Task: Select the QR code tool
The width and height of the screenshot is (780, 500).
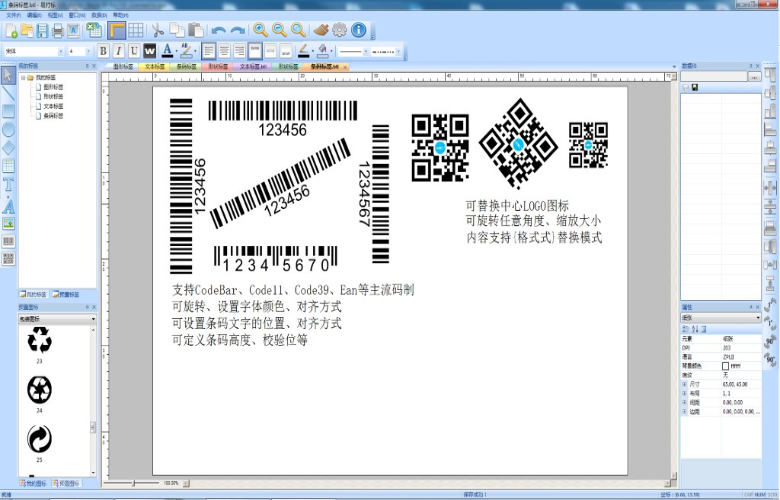Action: pyautogui.click(x=8, y=258)
